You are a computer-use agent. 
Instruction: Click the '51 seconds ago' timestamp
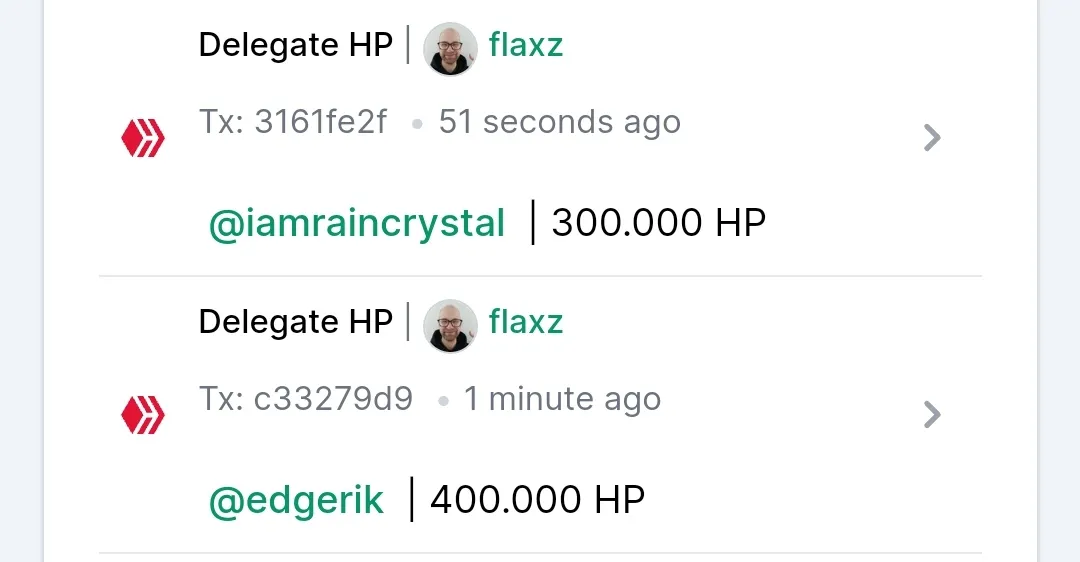560,123
